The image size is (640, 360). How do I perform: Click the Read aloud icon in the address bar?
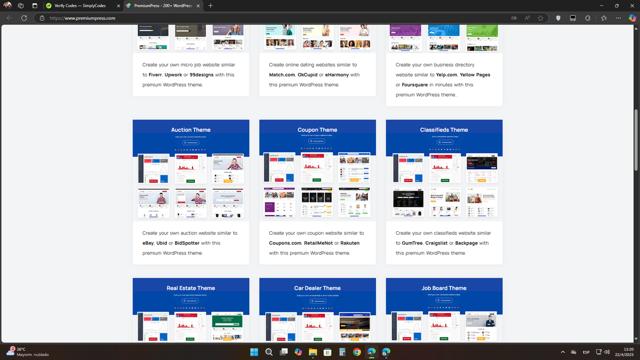click(x=527, y=18)
